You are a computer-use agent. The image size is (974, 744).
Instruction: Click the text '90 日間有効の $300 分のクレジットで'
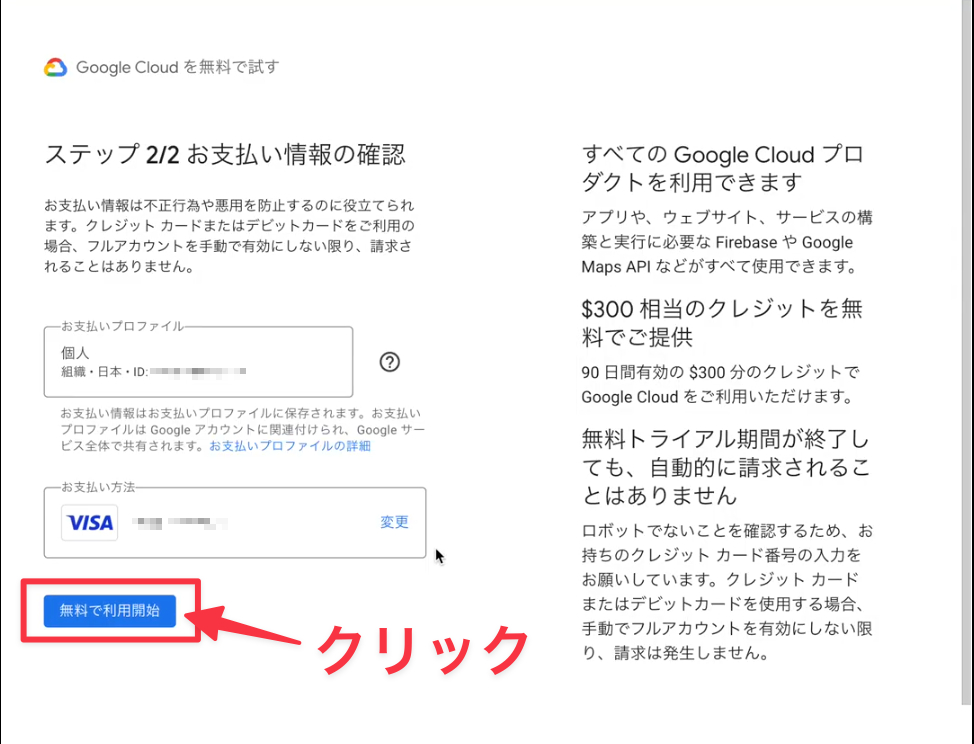click(x=721, y=372)
